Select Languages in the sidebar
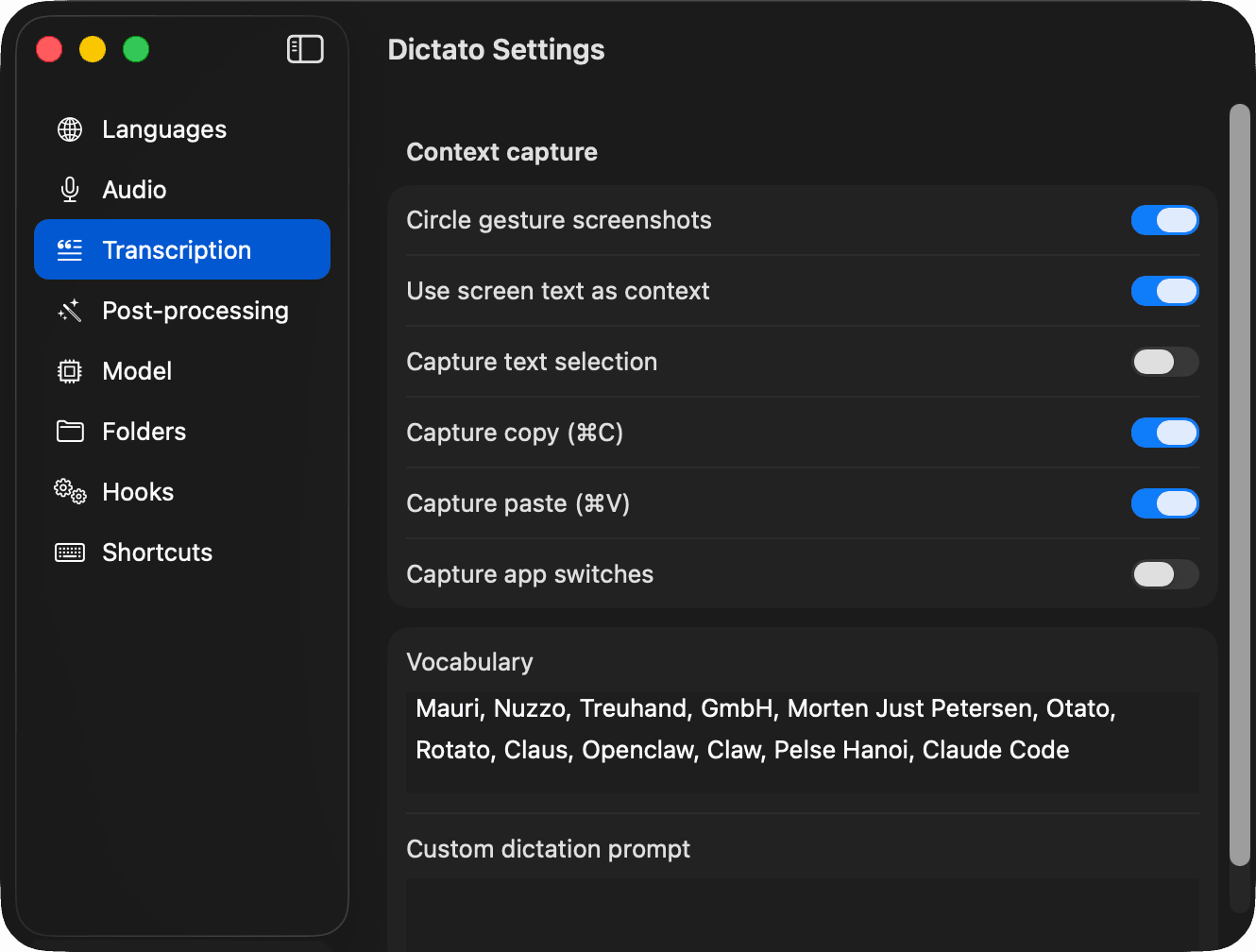1256x952 pixels. 163,128
